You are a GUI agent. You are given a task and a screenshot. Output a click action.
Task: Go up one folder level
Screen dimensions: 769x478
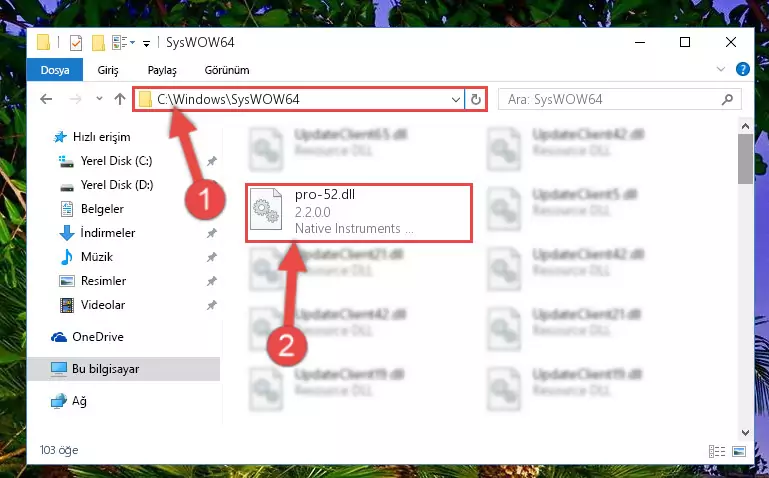[120, 99]
